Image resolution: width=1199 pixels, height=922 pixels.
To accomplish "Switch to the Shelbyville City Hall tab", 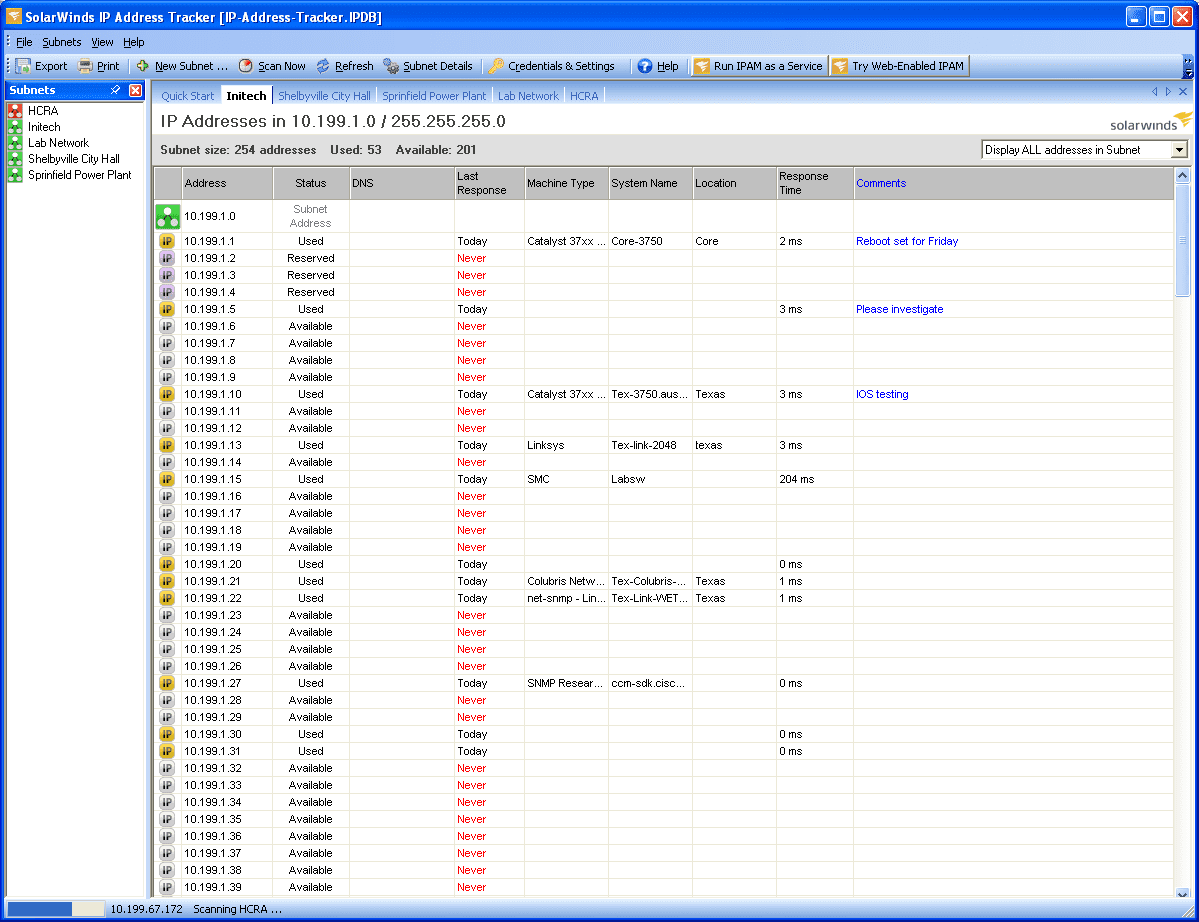I will pos(324,96).
